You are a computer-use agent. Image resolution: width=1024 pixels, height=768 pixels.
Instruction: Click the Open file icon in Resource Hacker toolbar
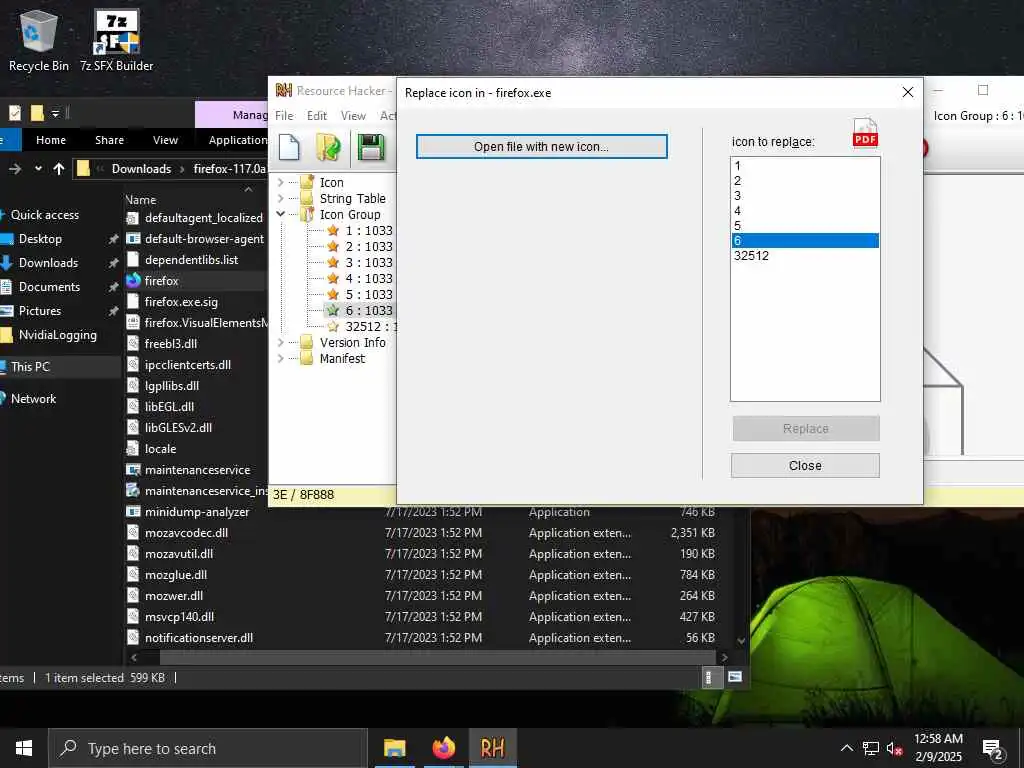[x=328, y=147]
